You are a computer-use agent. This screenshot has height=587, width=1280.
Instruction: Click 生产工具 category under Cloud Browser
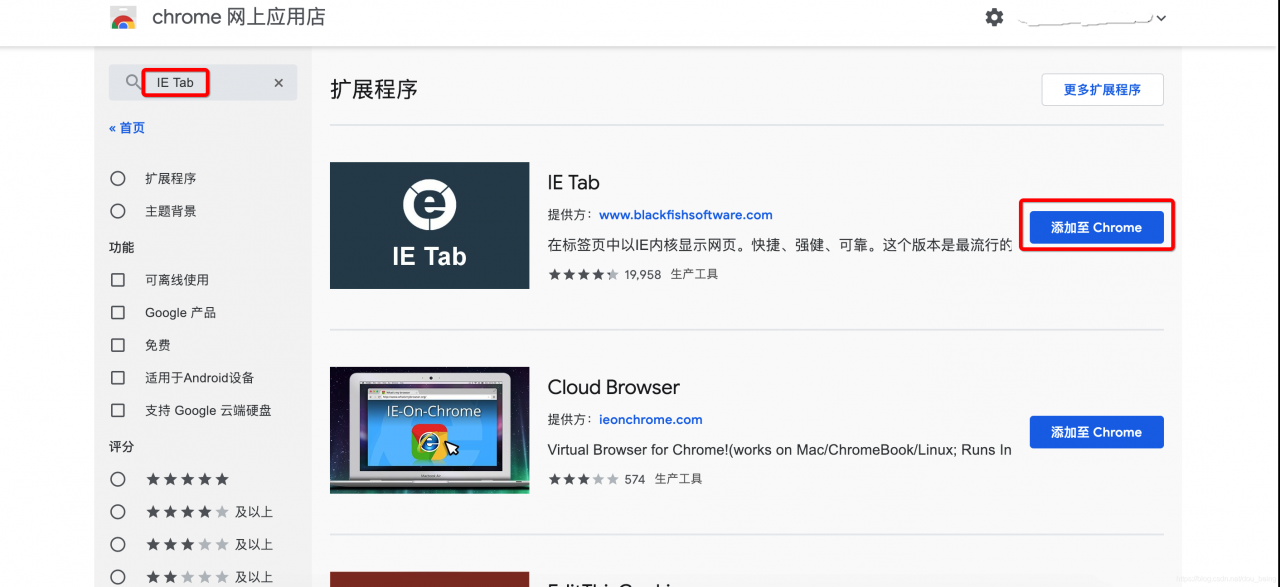(x=679, y=479)
